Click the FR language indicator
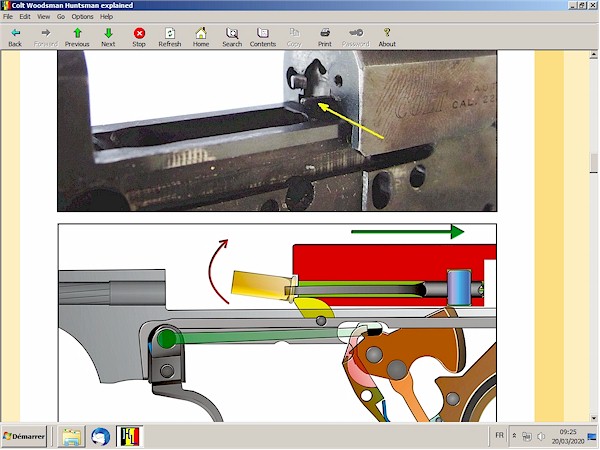The width and height of the screenshot is (600, 450). click(499, 435)
